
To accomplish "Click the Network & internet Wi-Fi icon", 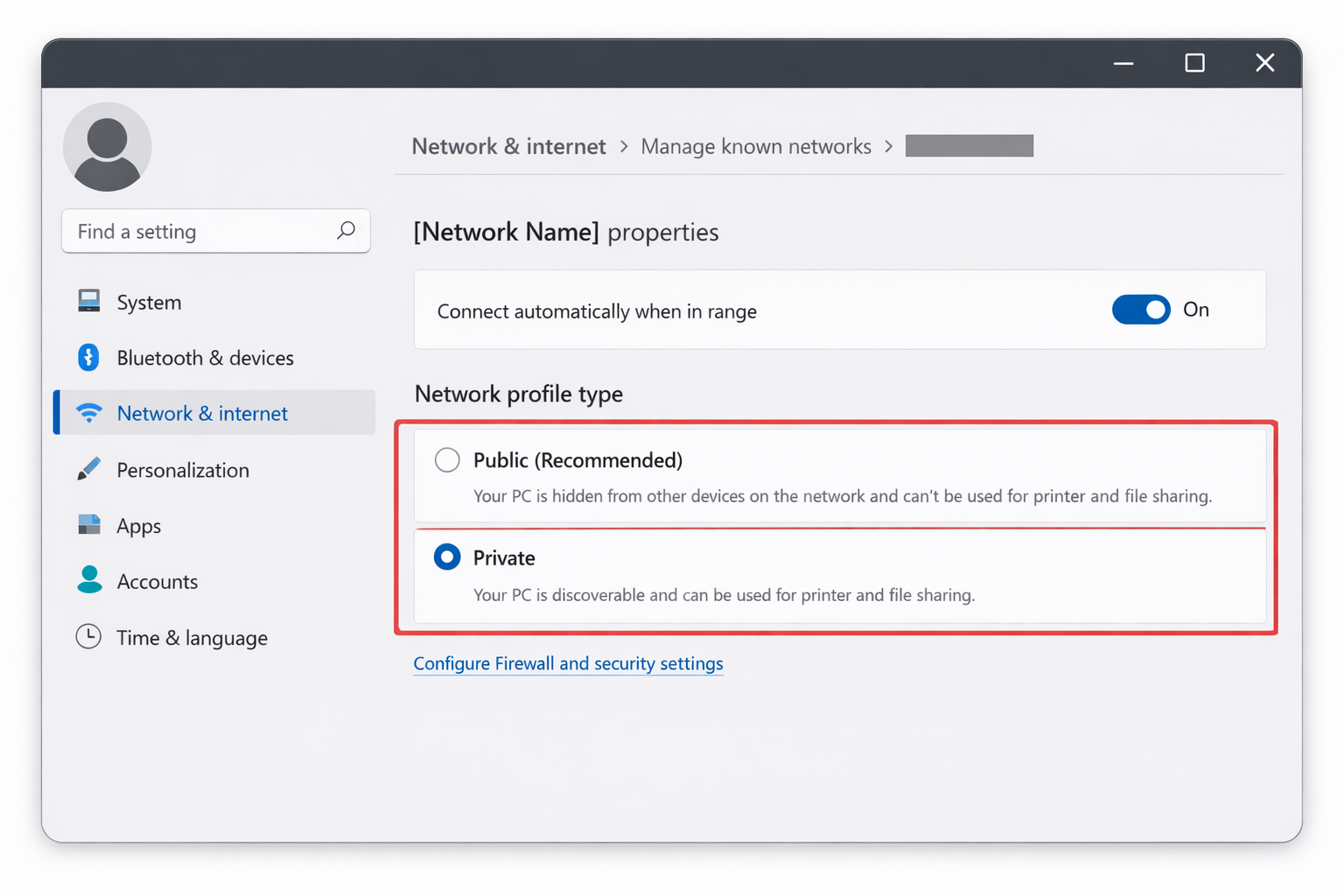I will point(88,413).
